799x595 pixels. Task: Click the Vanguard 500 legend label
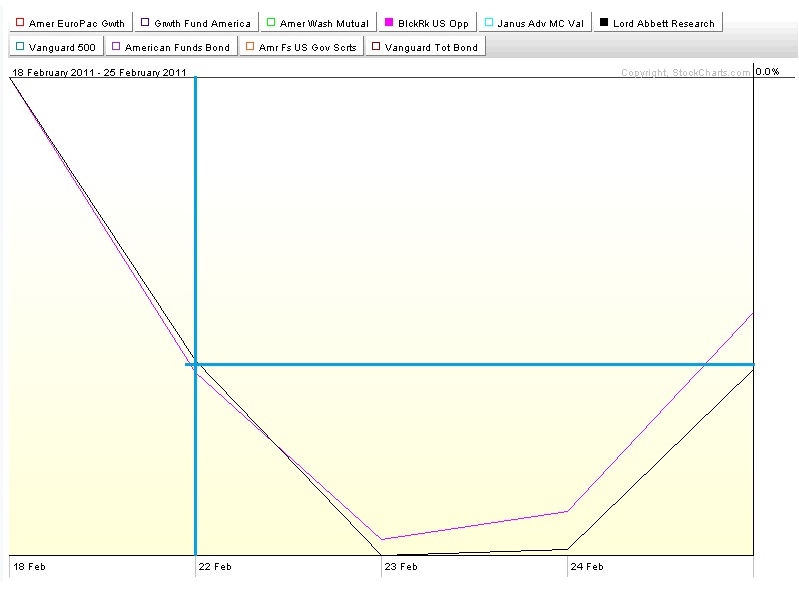coord(62,47)
